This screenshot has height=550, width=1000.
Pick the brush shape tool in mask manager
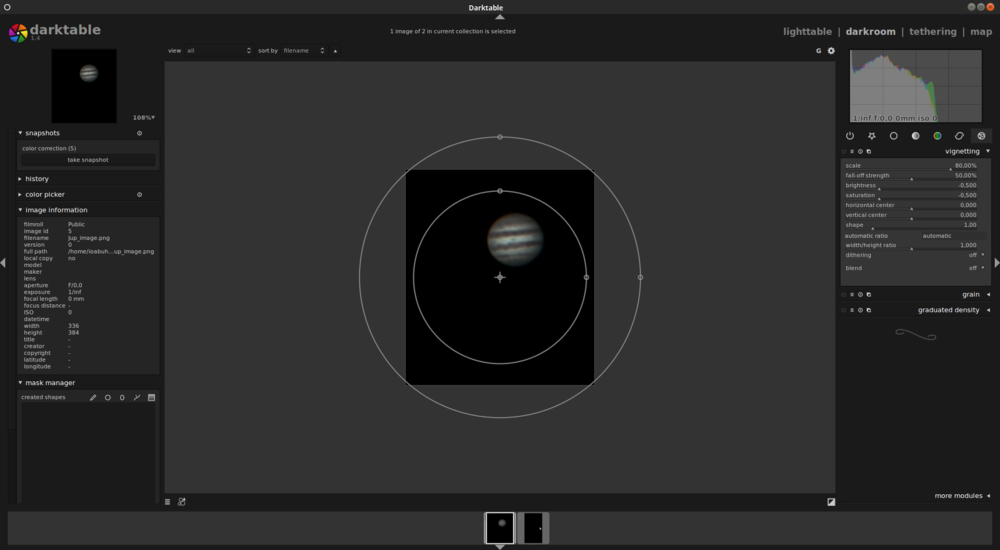tap(93, 398)
